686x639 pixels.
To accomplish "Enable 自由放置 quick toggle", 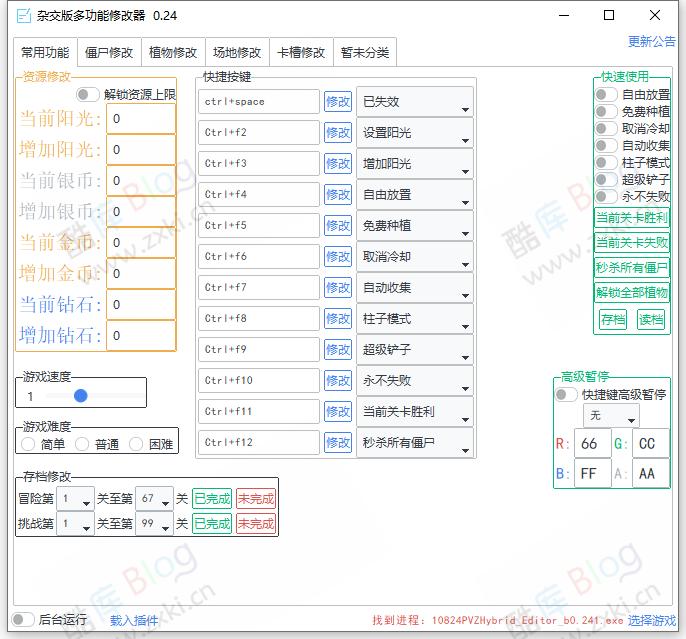I will (606, 94).
